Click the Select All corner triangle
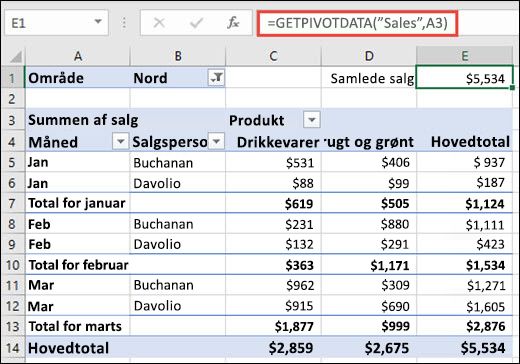Screen dimensions: 520x364 click(x=16, y=57)
